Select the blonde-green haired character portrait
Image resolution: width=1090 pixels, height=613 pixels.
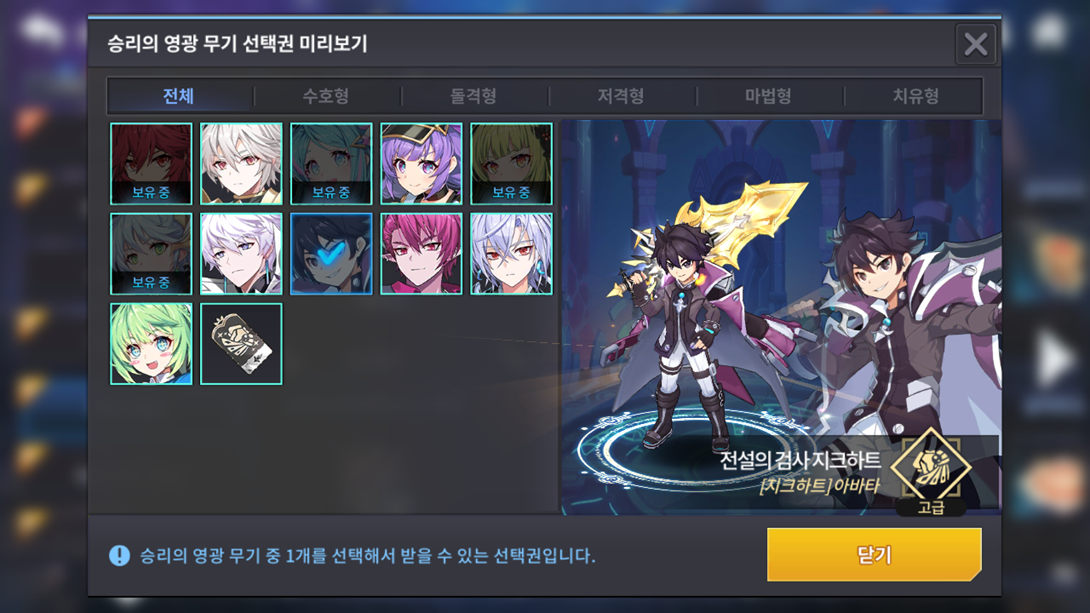511,164
